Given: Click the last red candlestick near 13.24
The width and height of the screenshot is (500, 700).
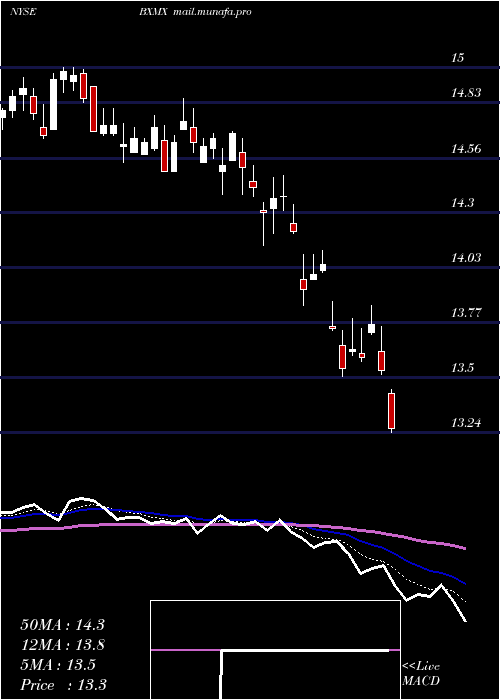Looking at the screenshot, I should point(392,411).
